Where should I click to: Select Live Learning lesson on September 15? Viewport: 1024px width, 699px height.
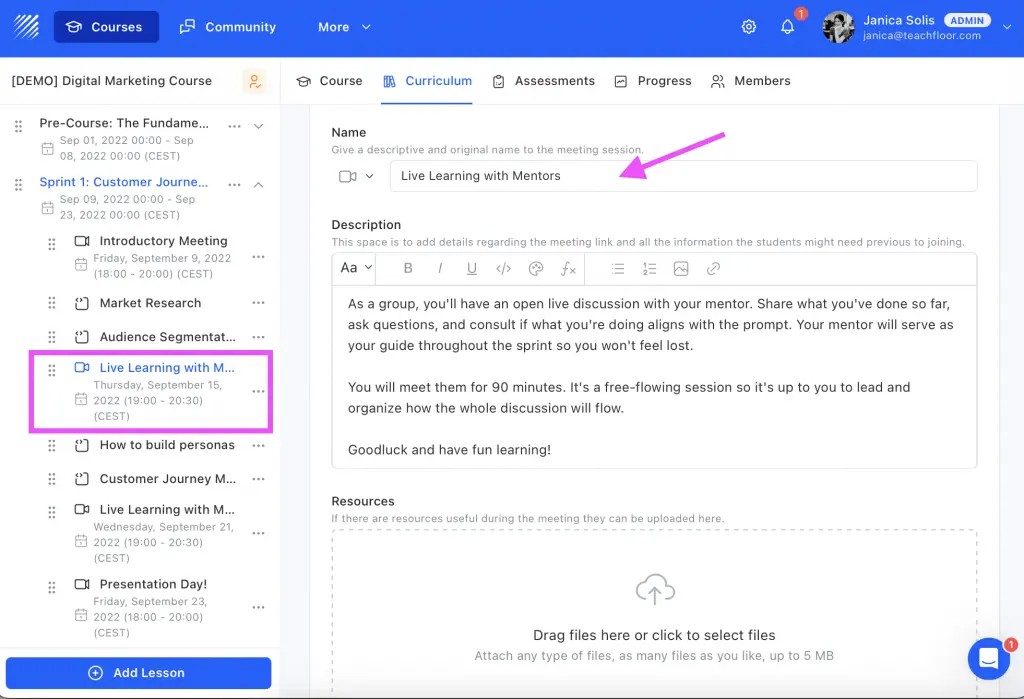click(x=167, y=368)
